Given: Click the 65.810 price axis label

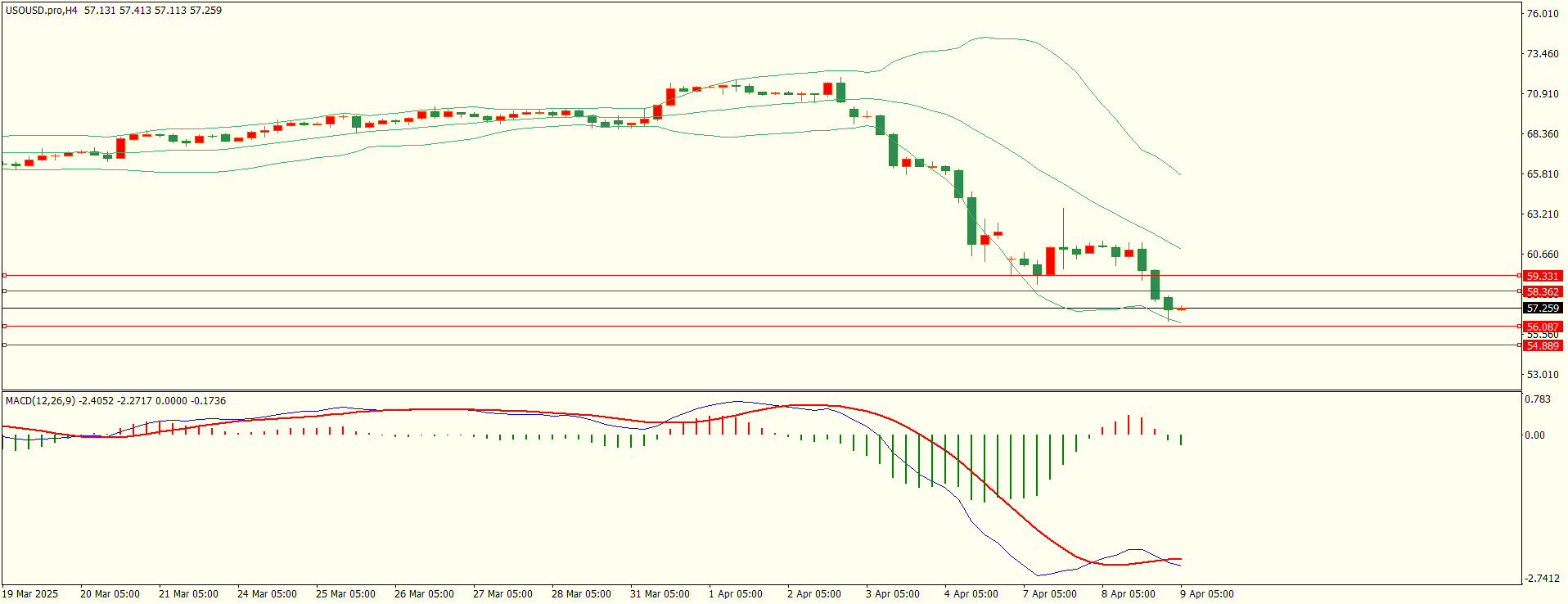Looking at the screenshot, I should 1543,174.
